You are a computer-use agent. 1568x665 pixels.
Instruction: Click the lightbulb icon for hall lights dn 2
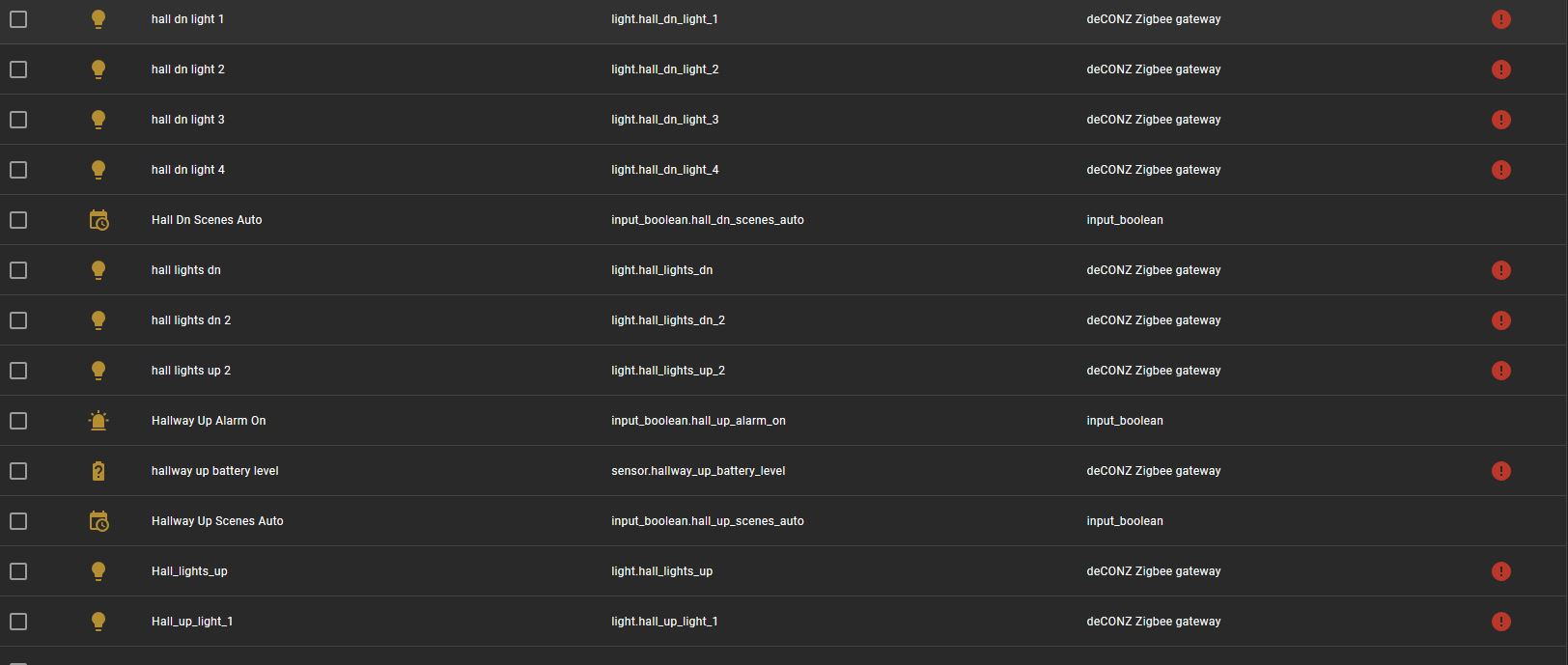click(98, 320)
